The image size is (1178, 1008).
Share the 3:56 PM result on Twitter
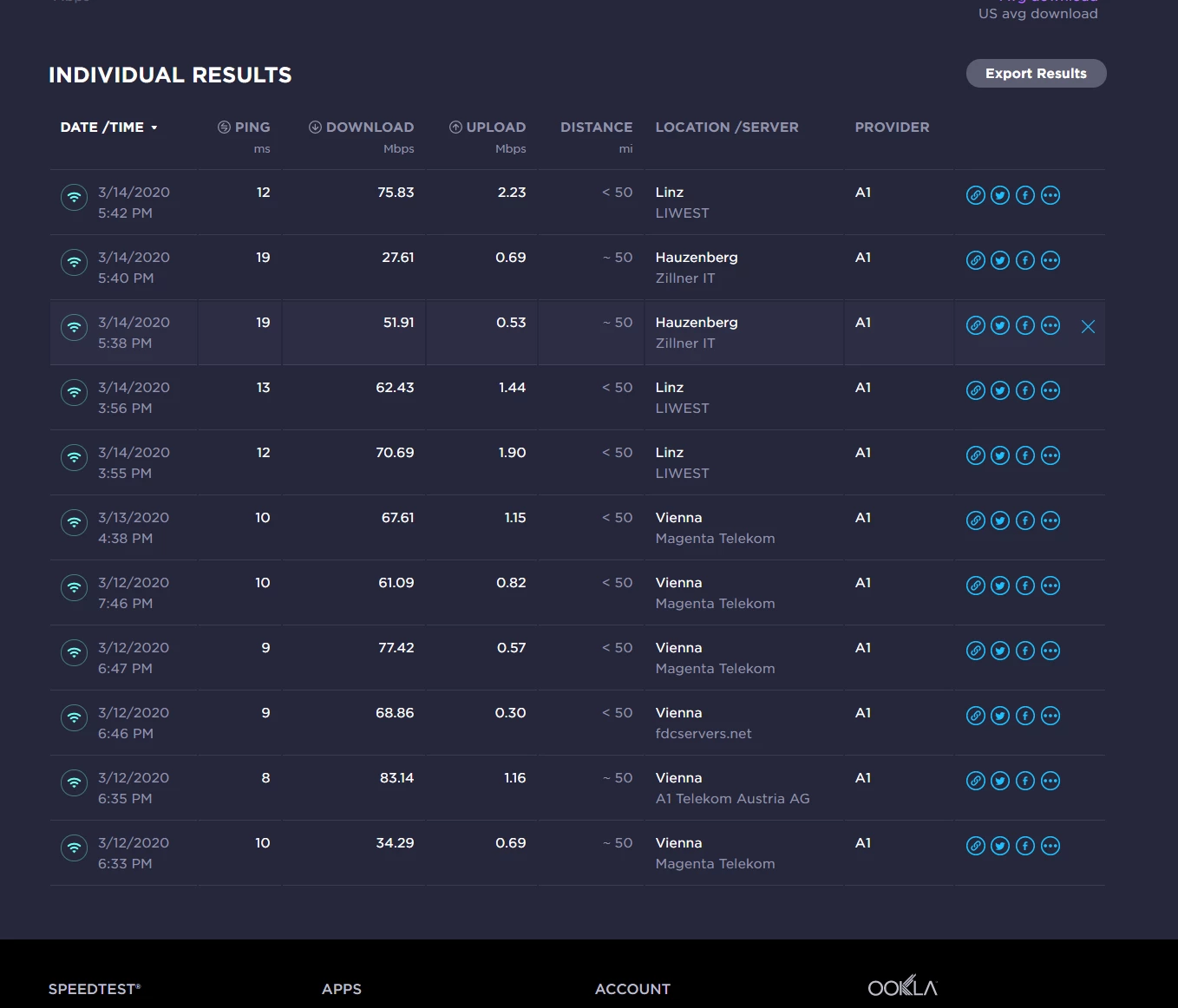point(1000,390)
